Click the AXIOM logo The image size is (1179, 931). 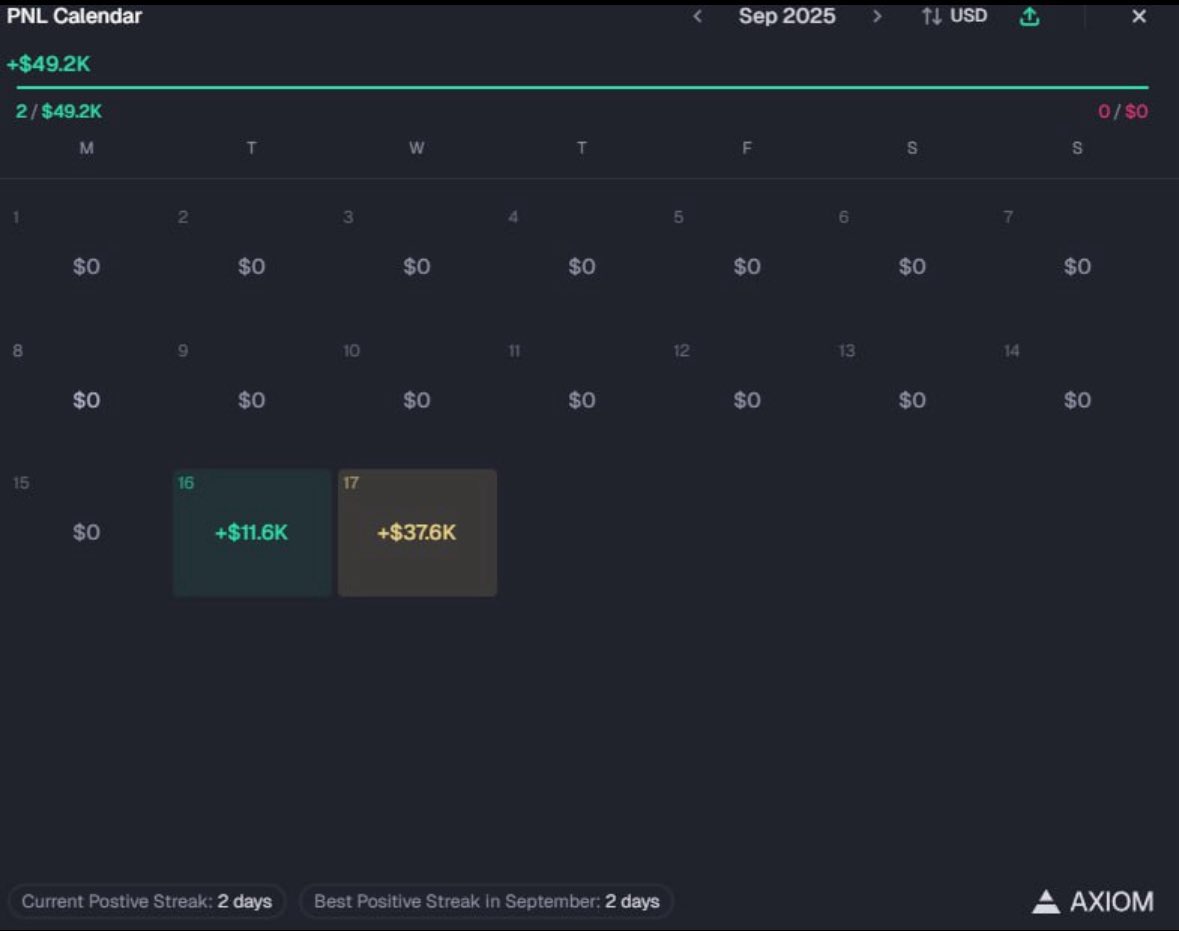point(1093,901)
